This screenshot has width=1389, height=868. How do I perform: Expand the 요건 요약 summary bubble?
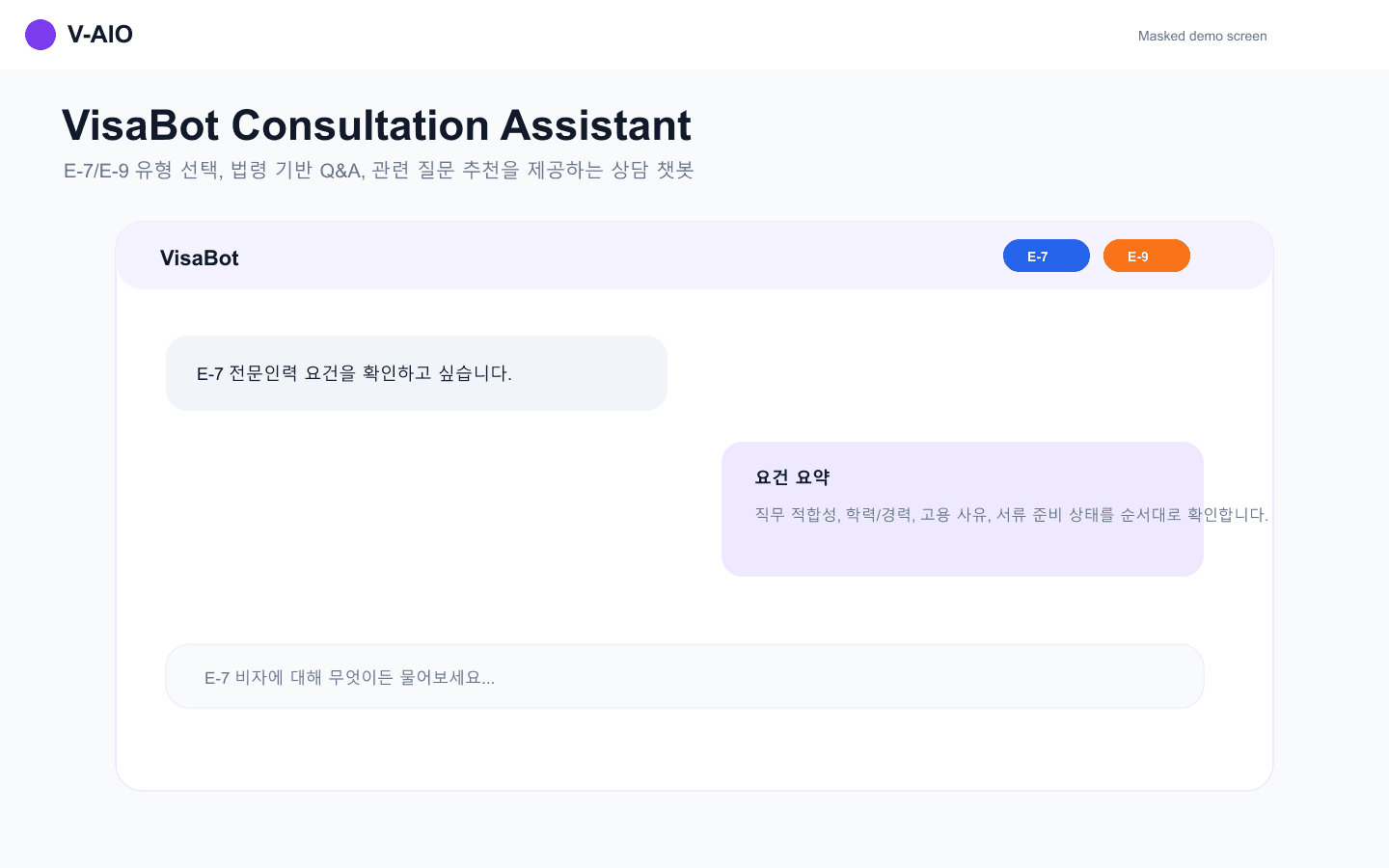click(963, 508)
